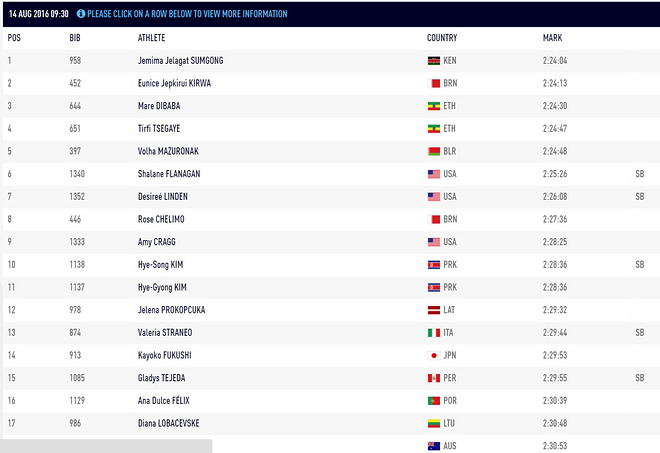Open Jemima Jelagat SUMGONG's result row
The image size is (660, 453).
[x=194, y=61]
